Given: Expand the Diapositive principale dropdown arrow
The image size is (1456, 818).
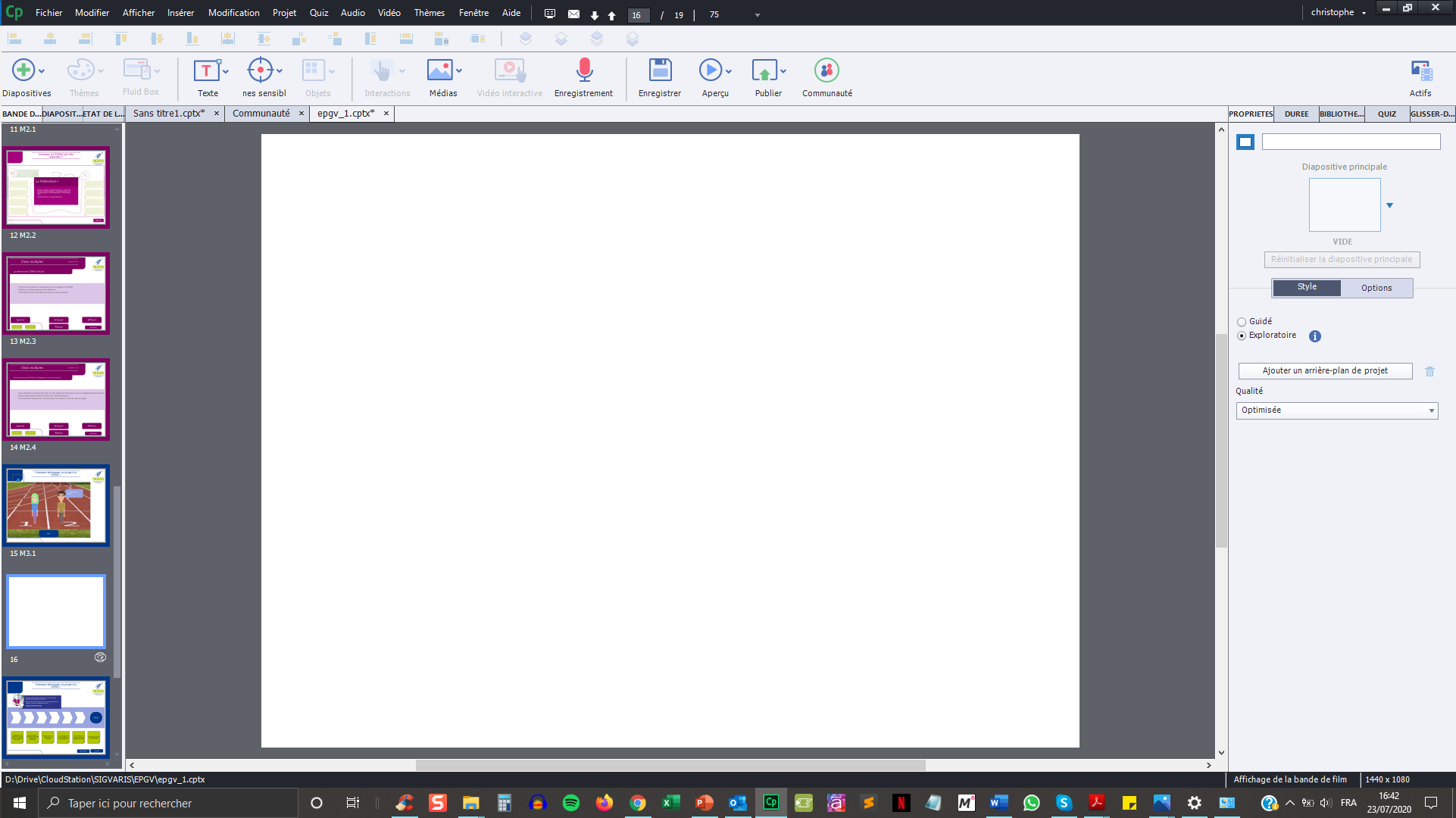Looking at the screenshot, I should click(x=1389, y=205).
